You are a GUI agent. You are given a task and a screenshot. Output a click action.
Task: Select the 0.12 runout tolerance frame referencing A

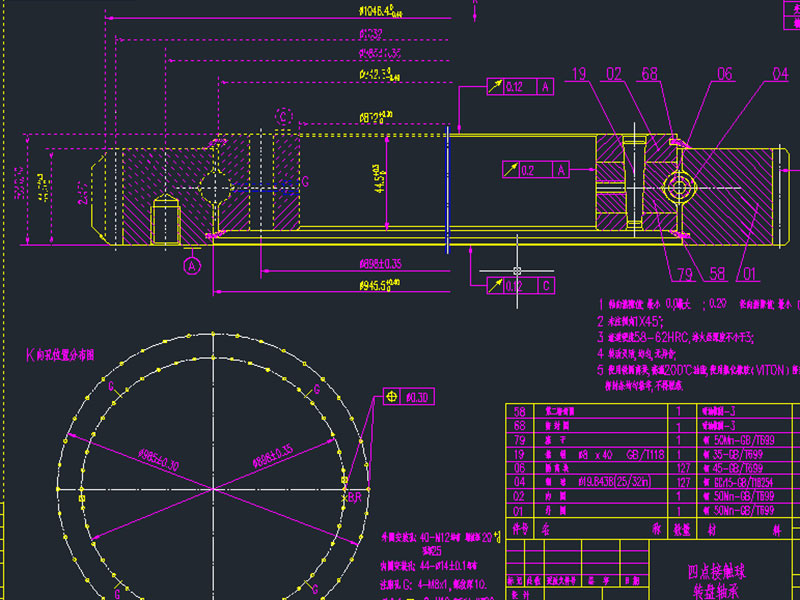click(x=520, y=87)
